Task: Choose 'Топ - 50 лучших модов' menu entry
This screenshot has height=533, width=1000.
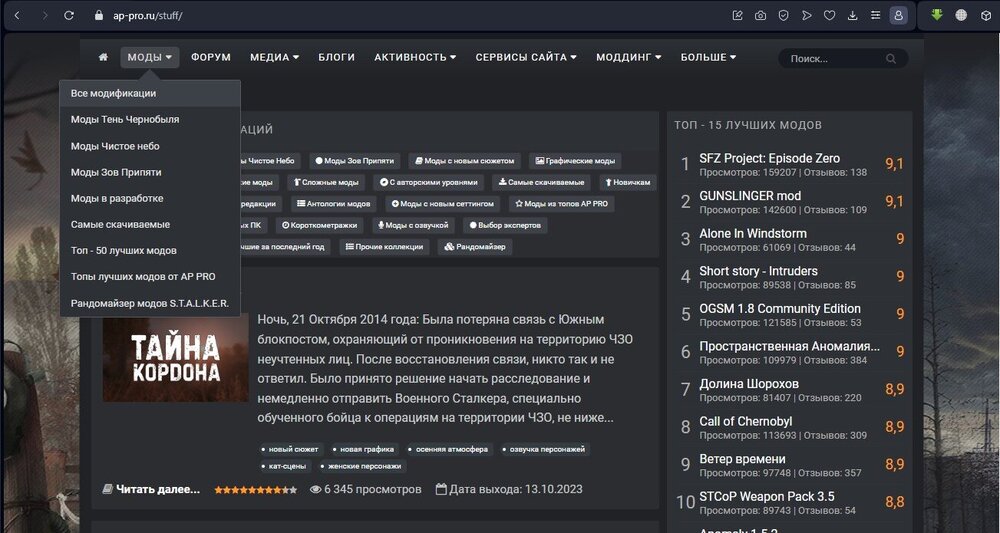Action: coord(124,250)
